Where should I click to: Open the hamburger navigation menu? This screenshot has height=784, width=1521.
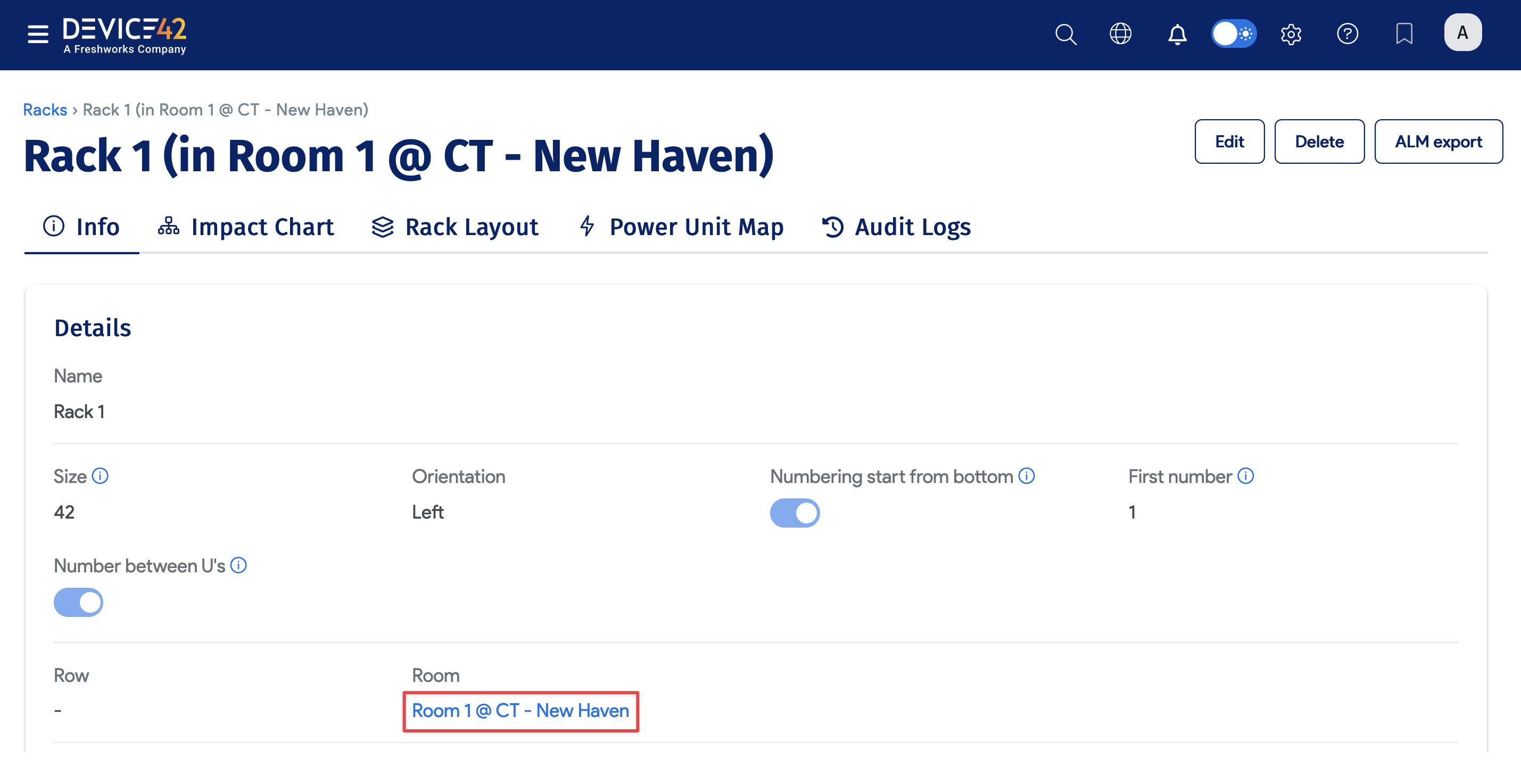click(38, 34)
